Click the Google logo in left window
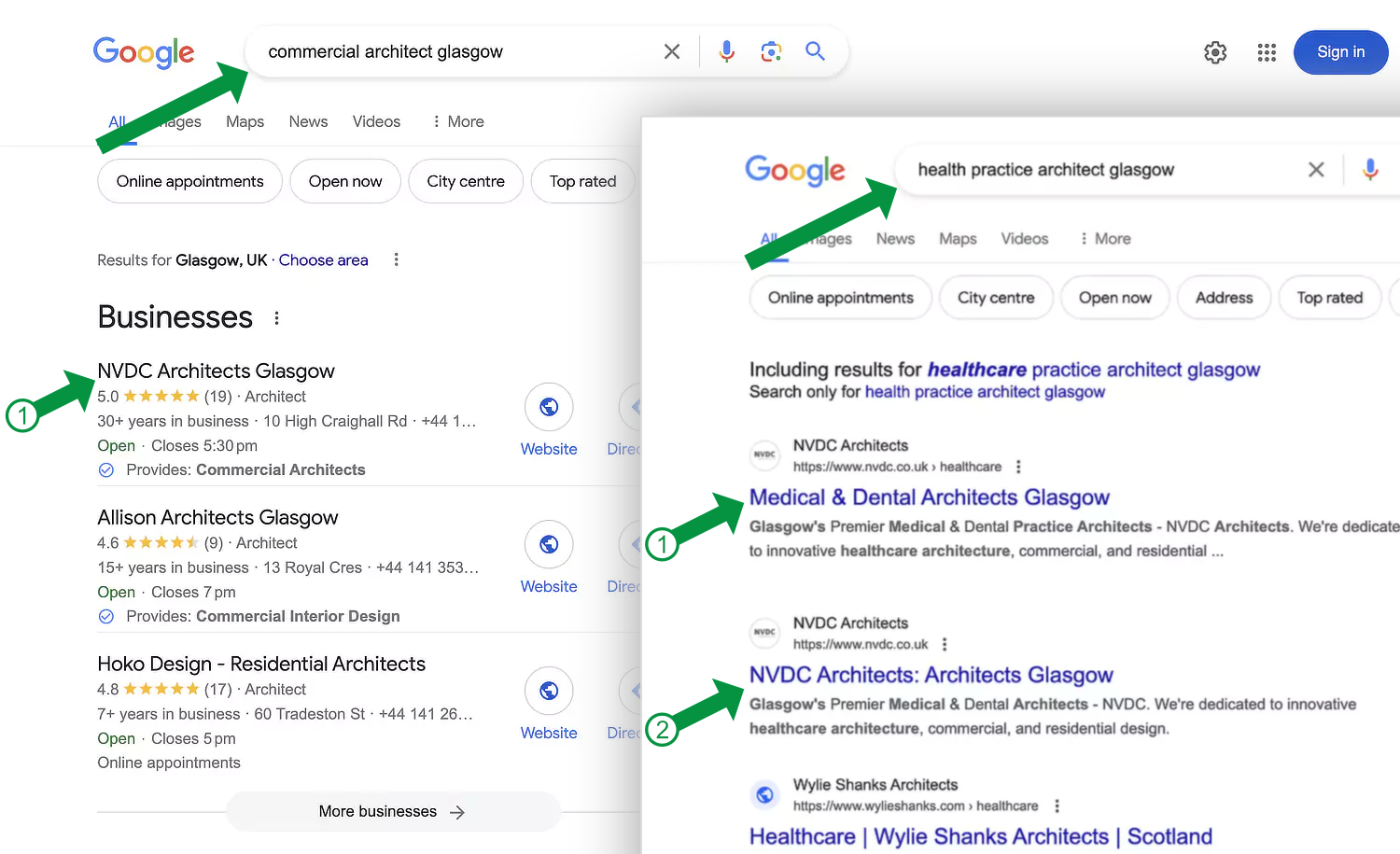The width and height of the screenshot is (1400, 854). [144, 52]
